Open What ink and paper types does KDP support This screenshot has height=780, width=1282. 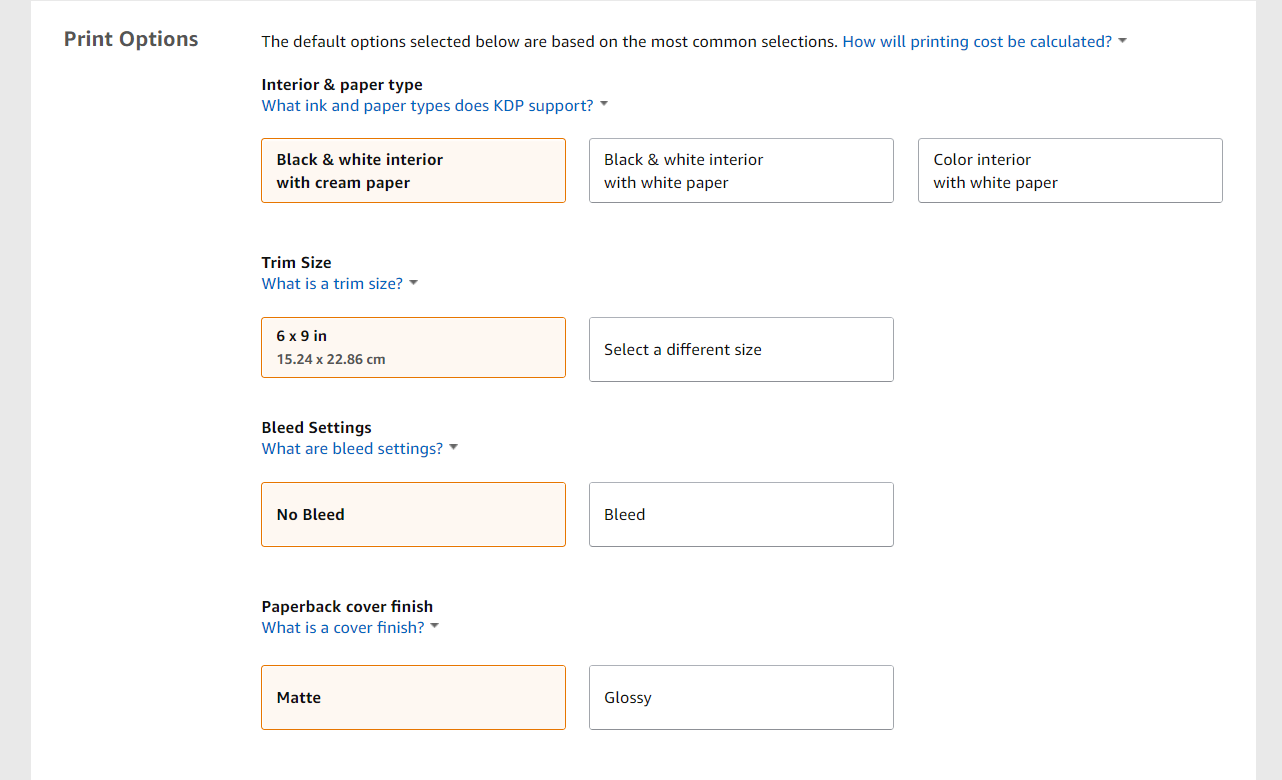pos(427,106)
